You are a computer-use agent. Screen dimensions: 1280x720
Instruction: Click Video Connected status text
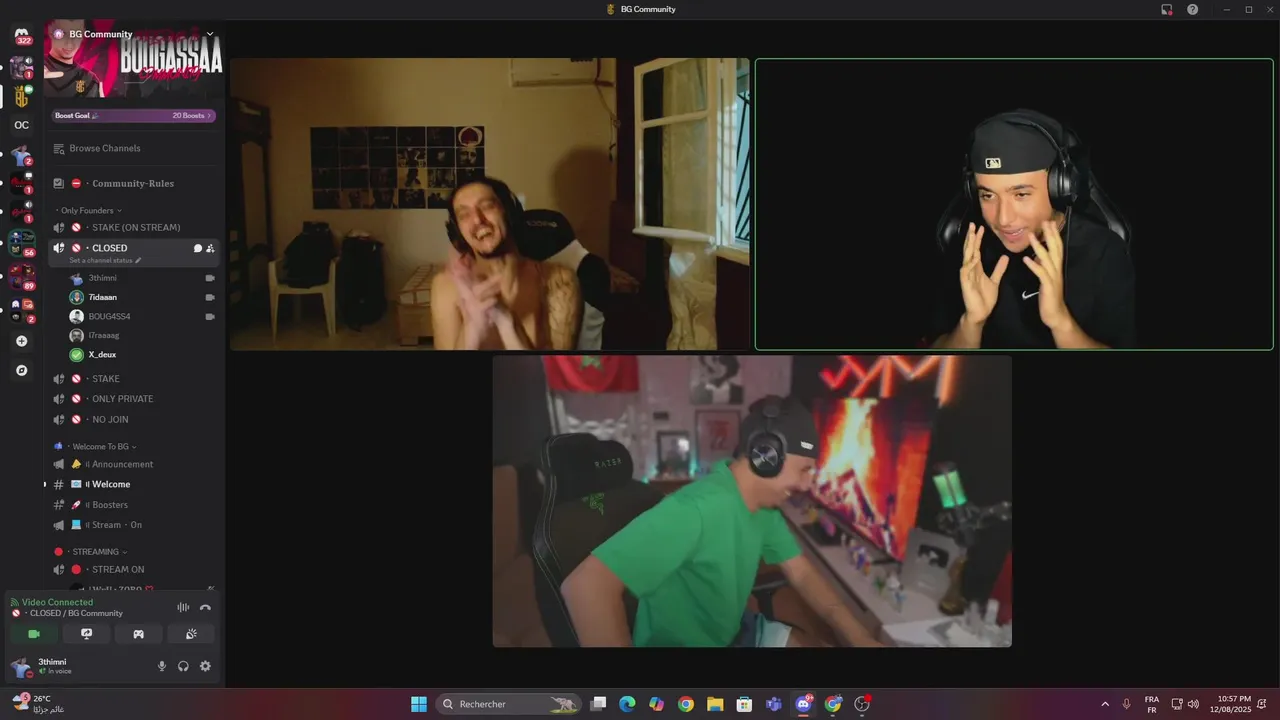(x=57, y=602)
